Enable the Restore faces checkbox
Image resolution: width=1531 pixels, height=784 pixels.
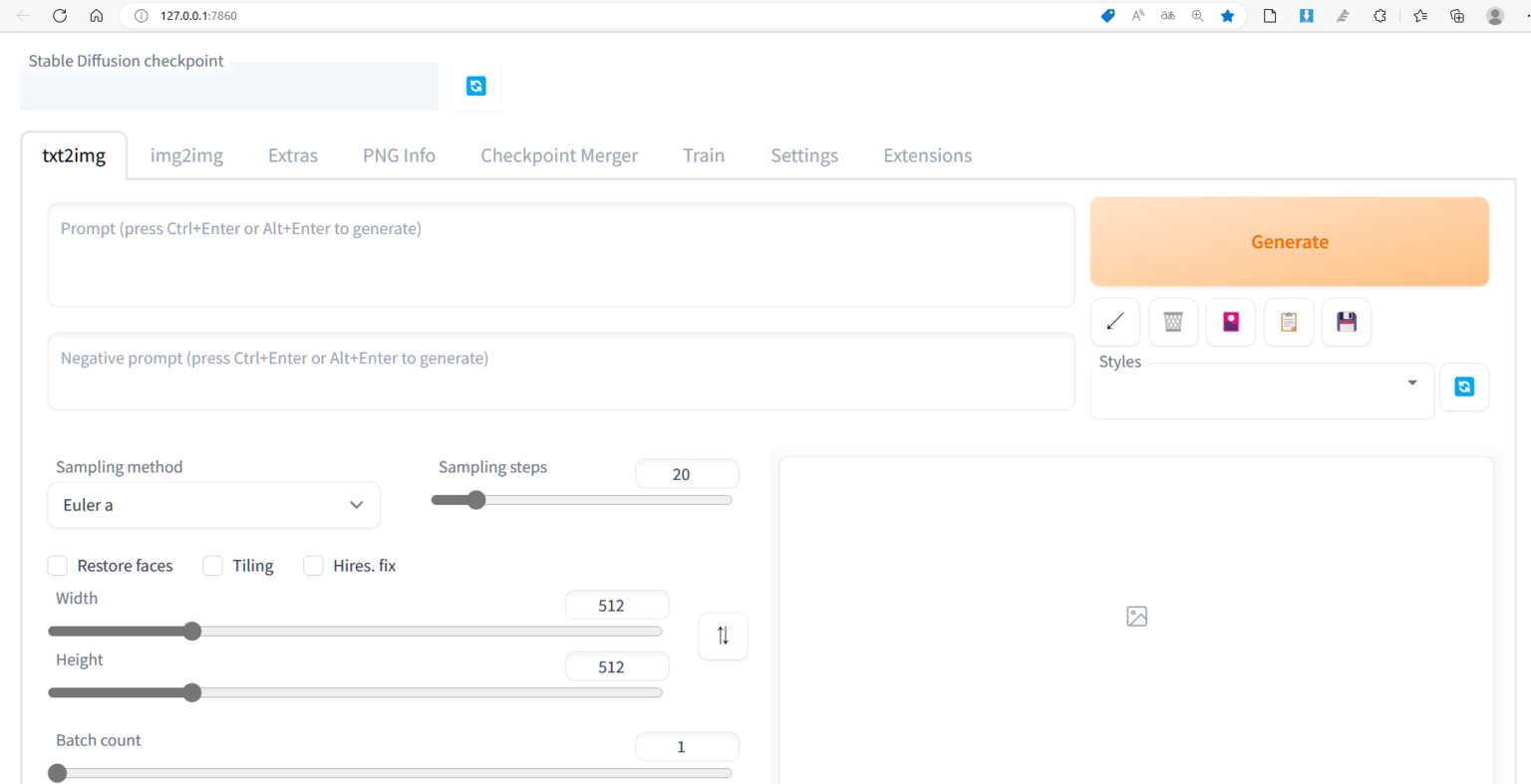[58, 566]
